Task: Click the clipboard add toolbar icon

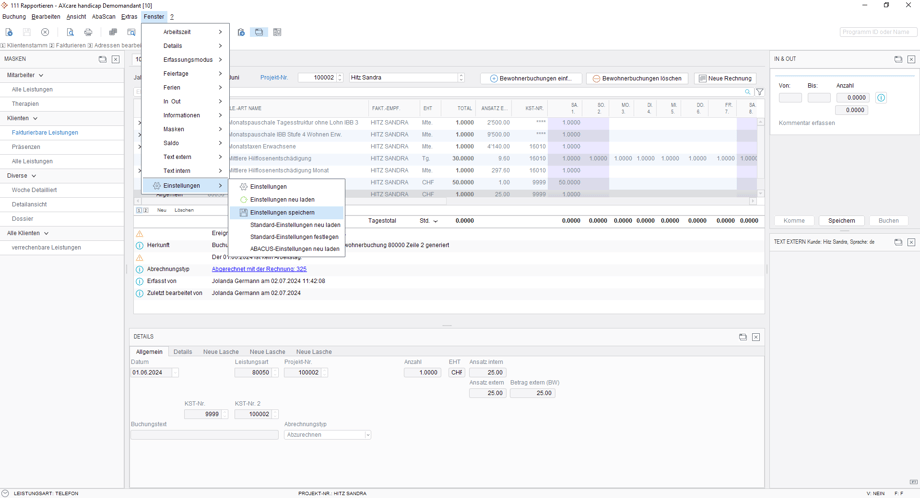Action: [241, 32]
